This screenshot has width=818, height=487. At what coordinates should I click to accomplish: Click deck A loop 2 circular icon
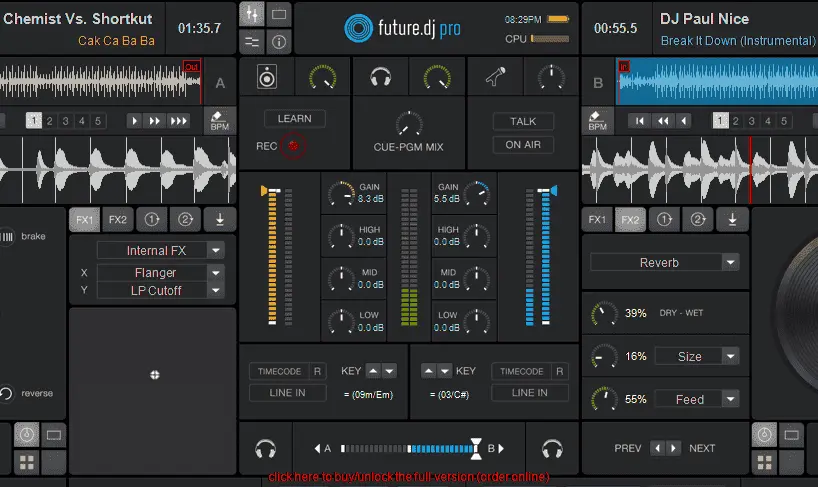[x=185, y=220]
